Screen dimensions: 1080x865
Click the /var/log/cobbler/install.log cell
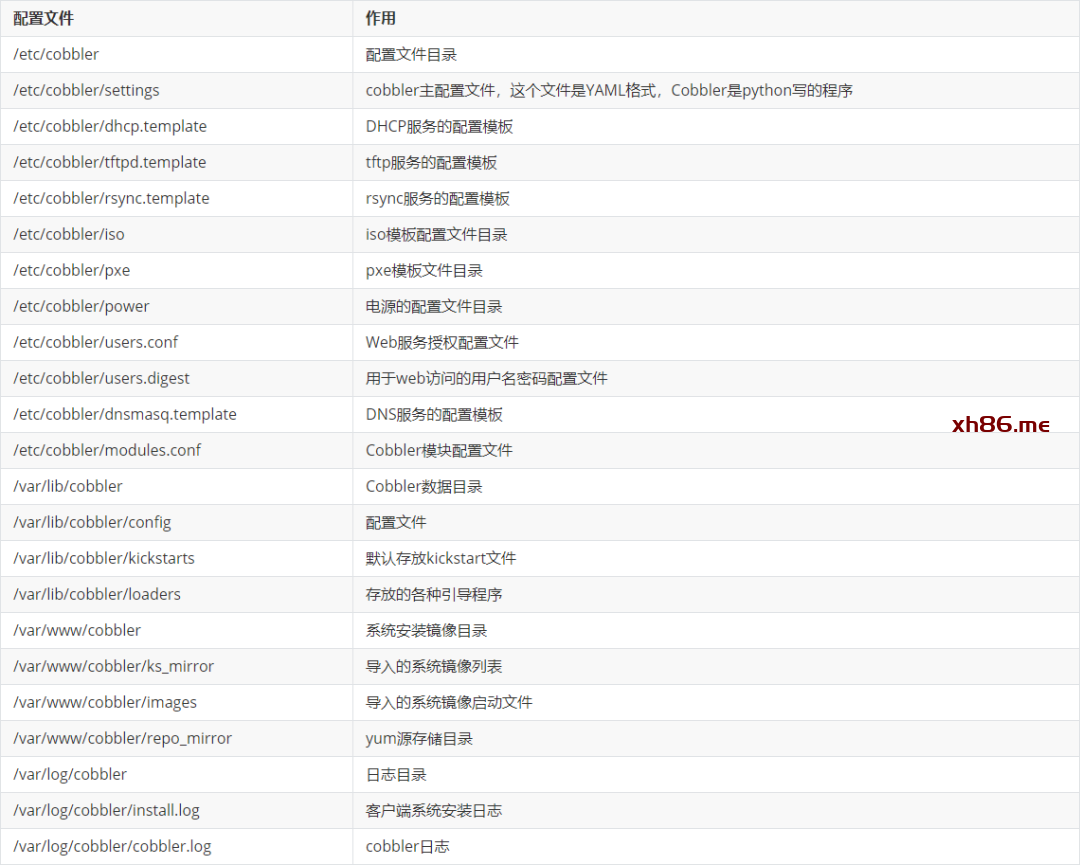(x=106, y=811)
